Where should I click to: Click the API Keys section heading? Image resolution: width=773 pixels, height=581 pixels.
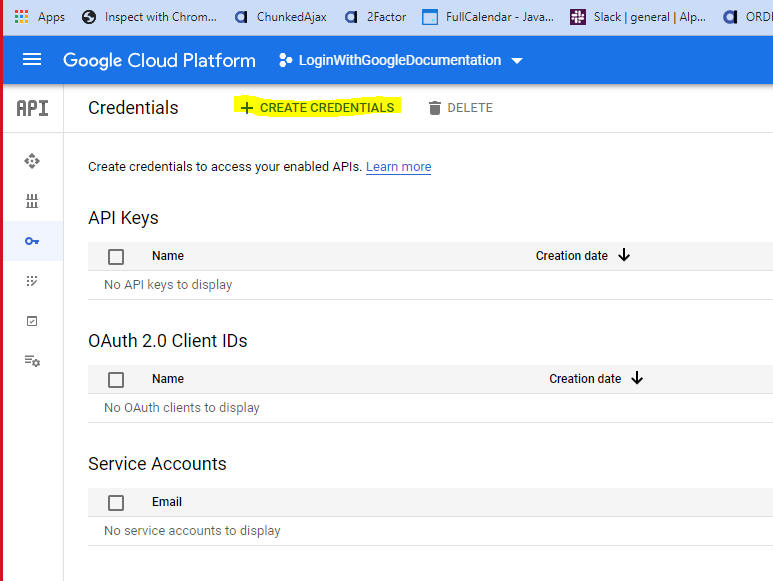(123, 218)
